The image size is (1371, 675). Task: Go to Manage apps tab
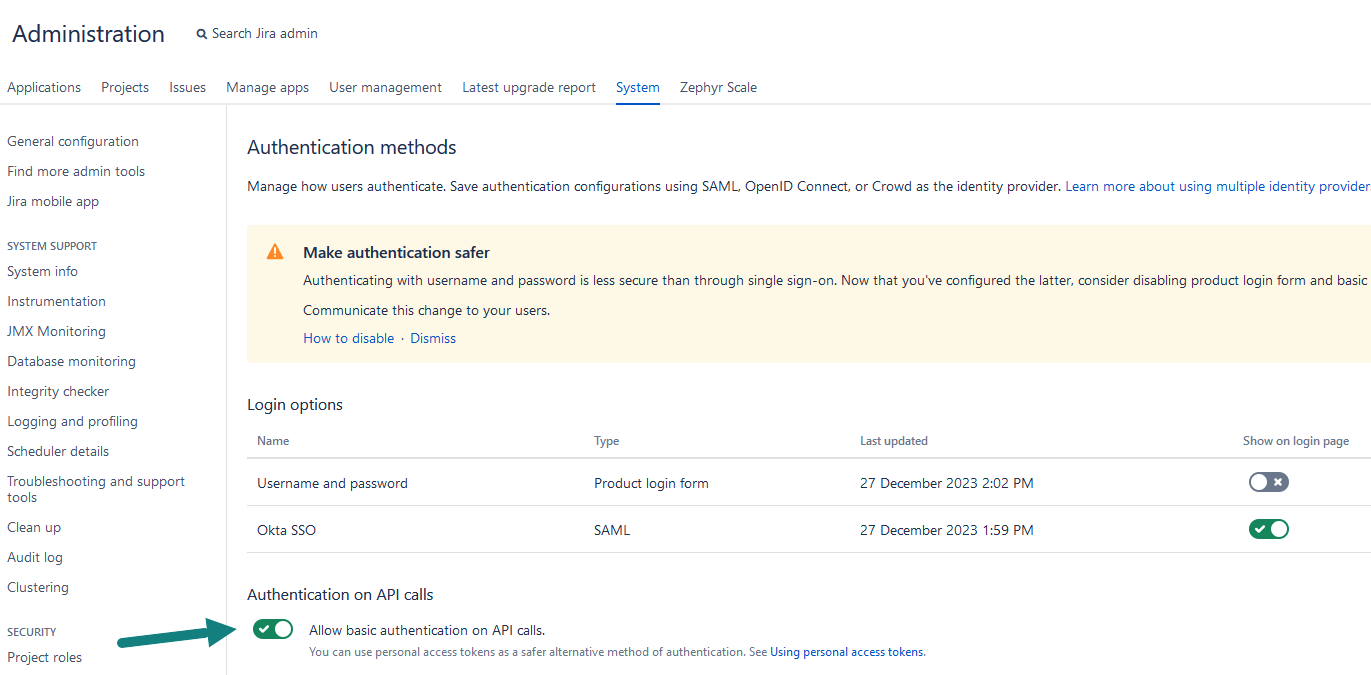coord(267,88)
